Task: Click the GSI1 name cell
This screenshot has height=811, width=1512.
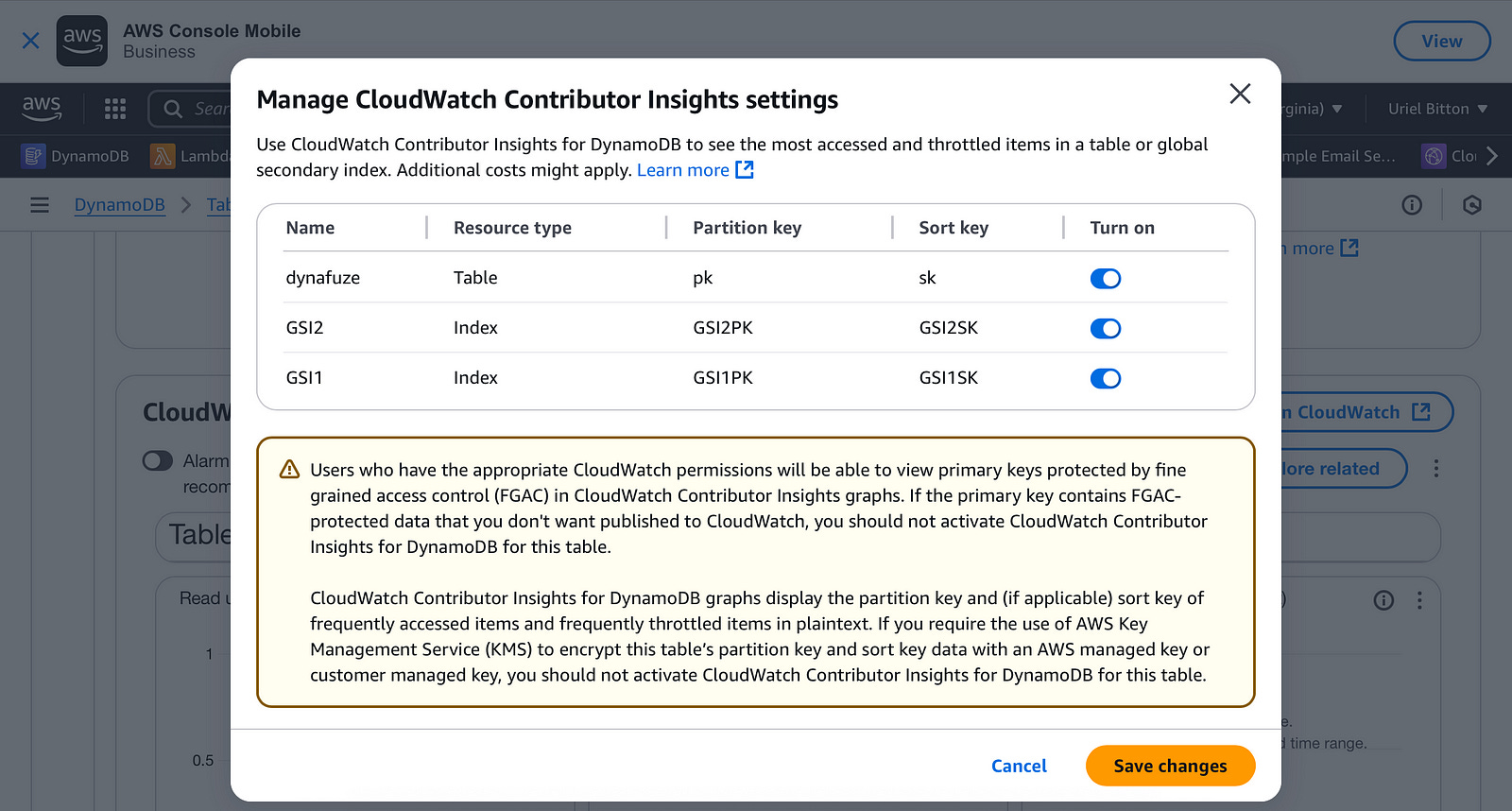Action: pos(304,378)
